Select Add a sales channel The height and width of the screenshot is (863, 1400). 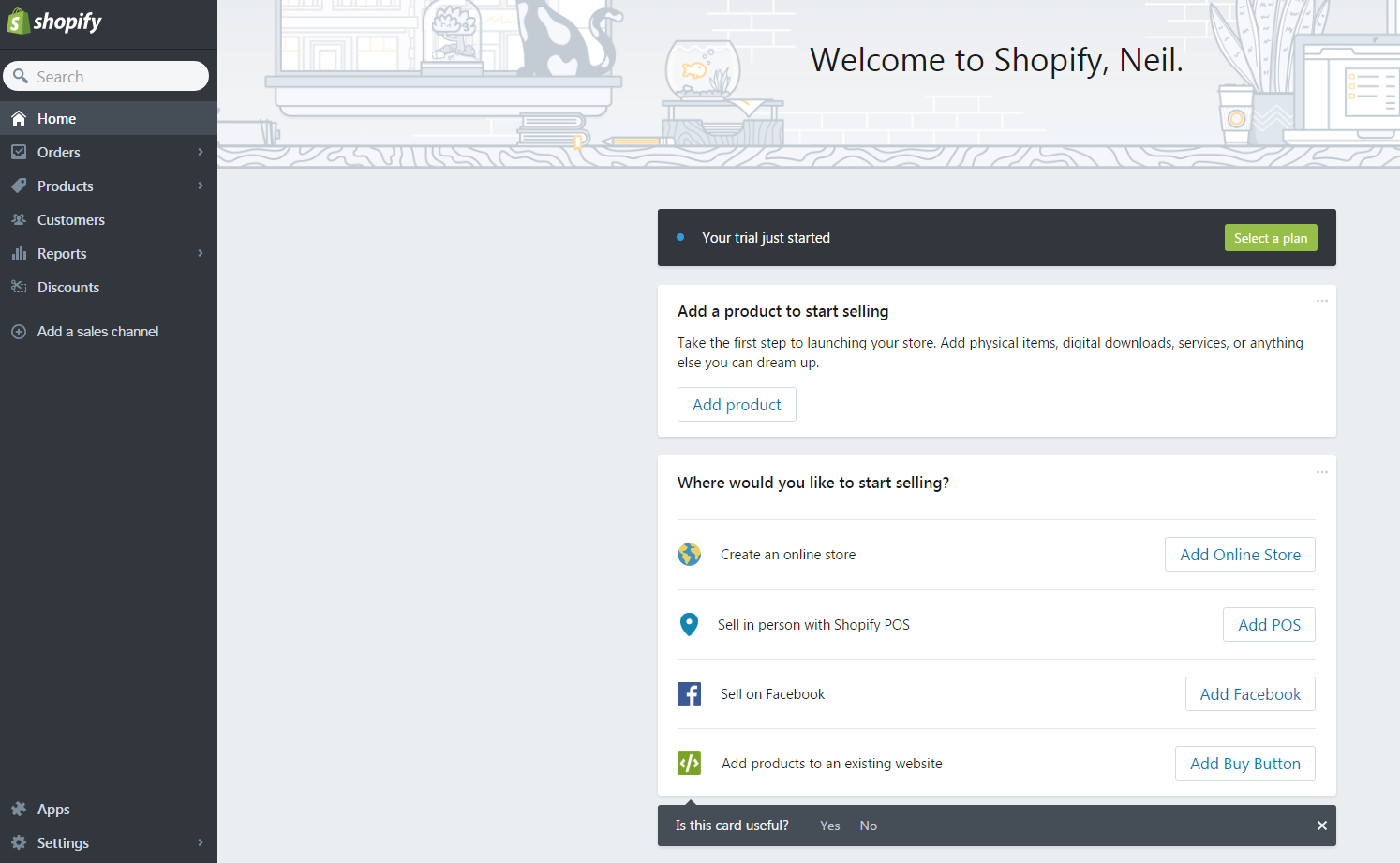click(109, 332)
